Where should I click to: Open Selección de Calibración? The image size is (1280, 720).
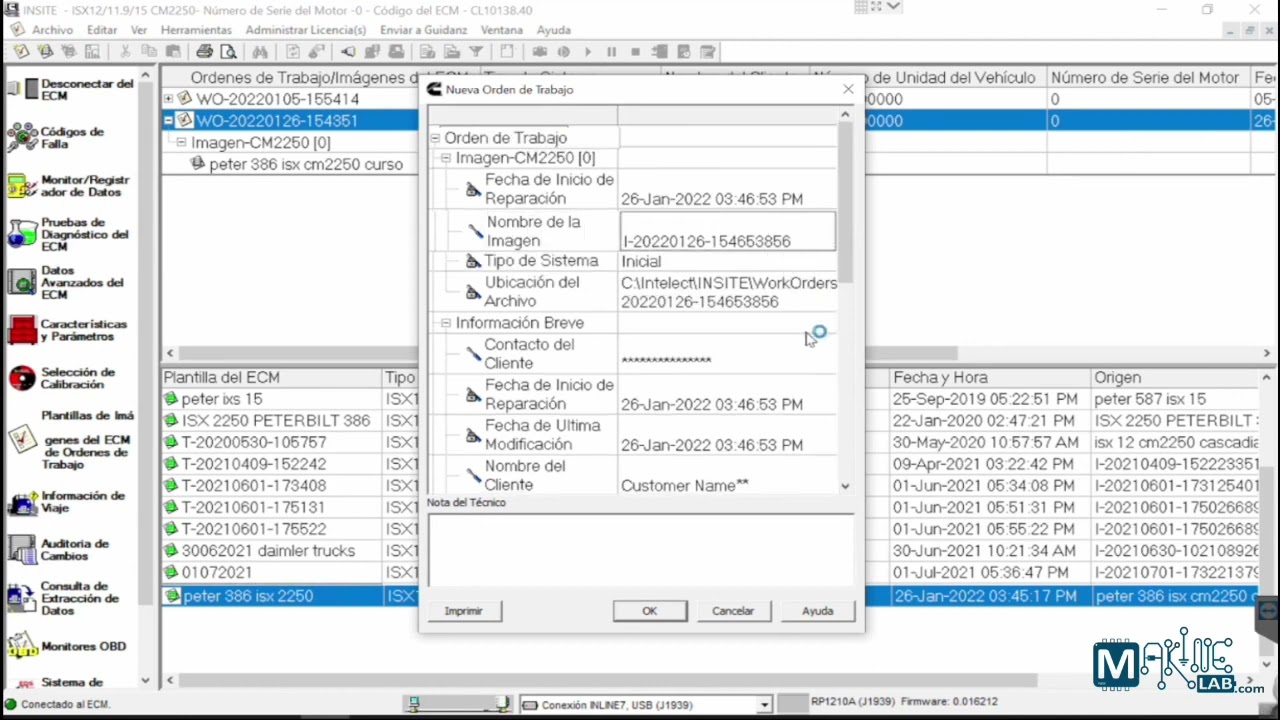(62, 378)
